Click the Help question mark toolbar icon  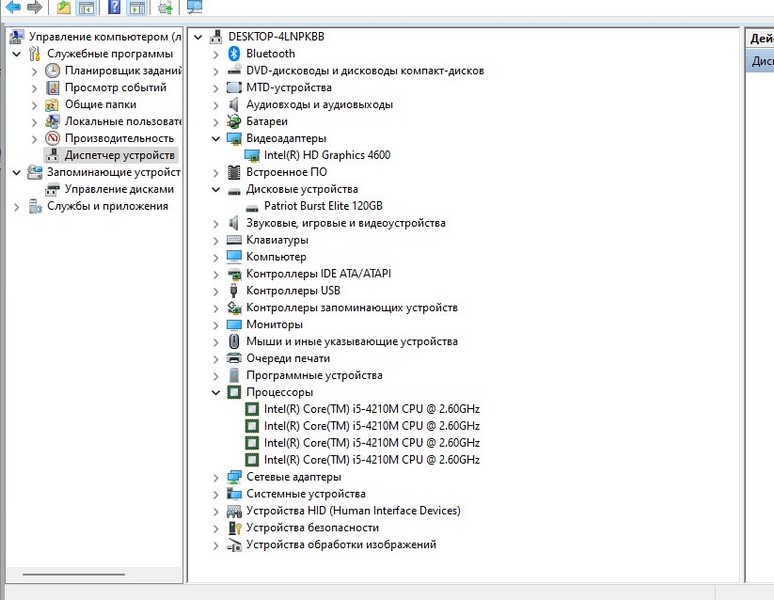click(x=114, y=8)
